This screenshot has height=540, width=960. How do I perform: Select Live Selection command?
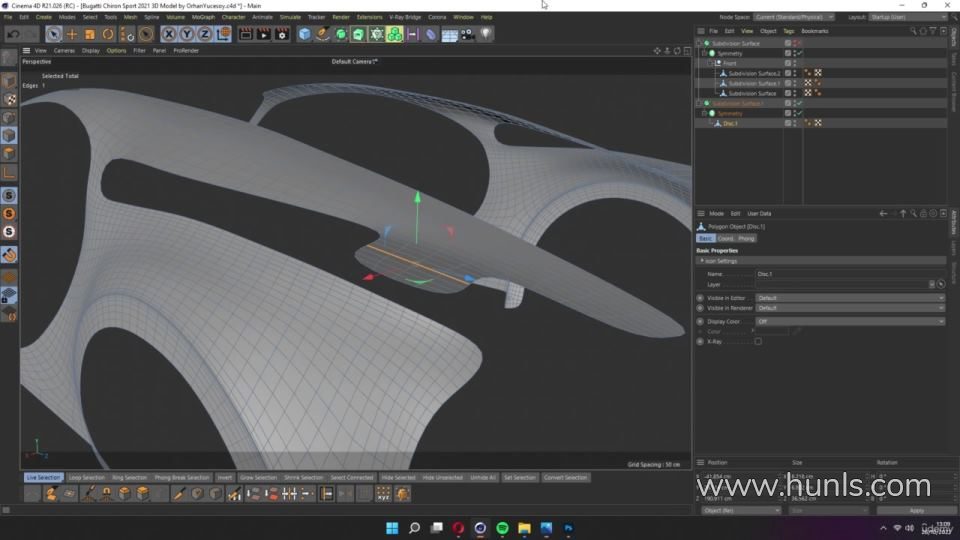43,478
